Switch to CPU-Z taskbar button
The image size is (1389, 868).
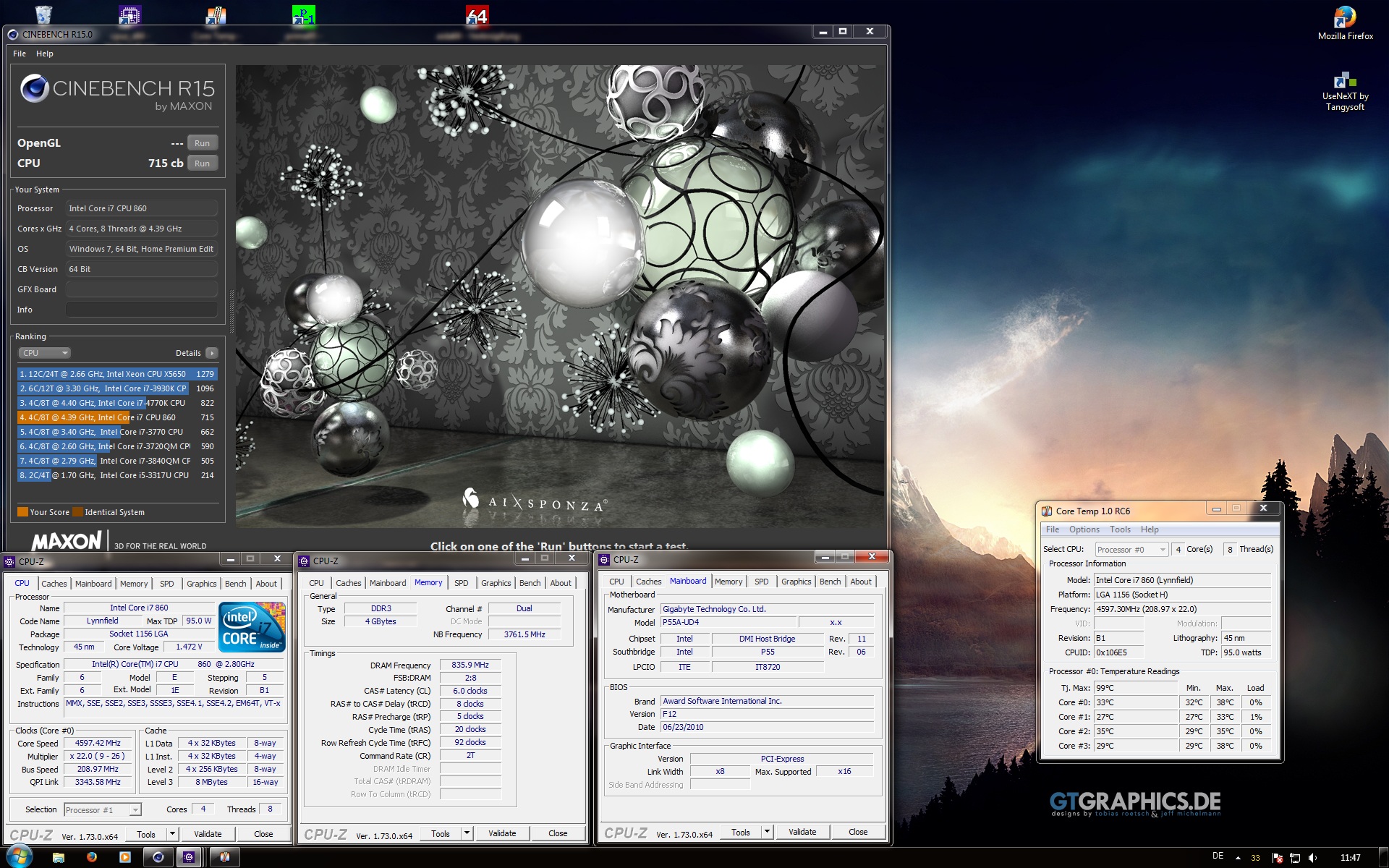click(189, 857)
